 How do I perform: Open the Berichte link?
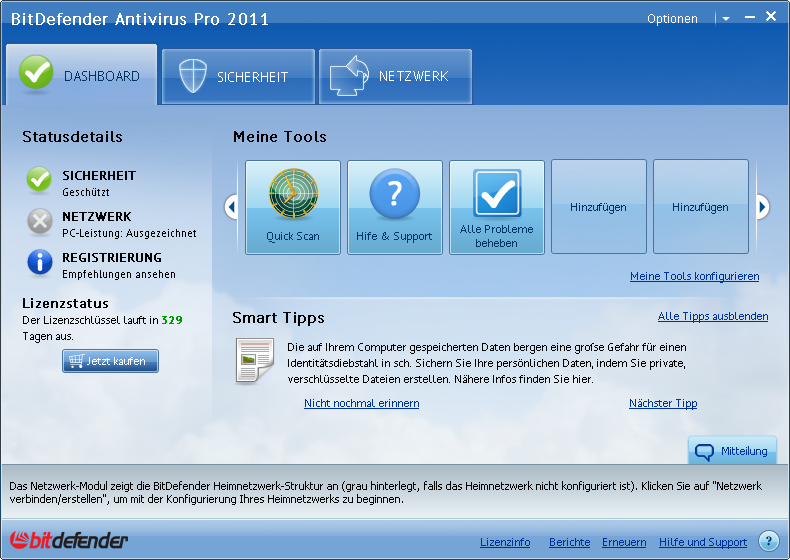(569, 542)
